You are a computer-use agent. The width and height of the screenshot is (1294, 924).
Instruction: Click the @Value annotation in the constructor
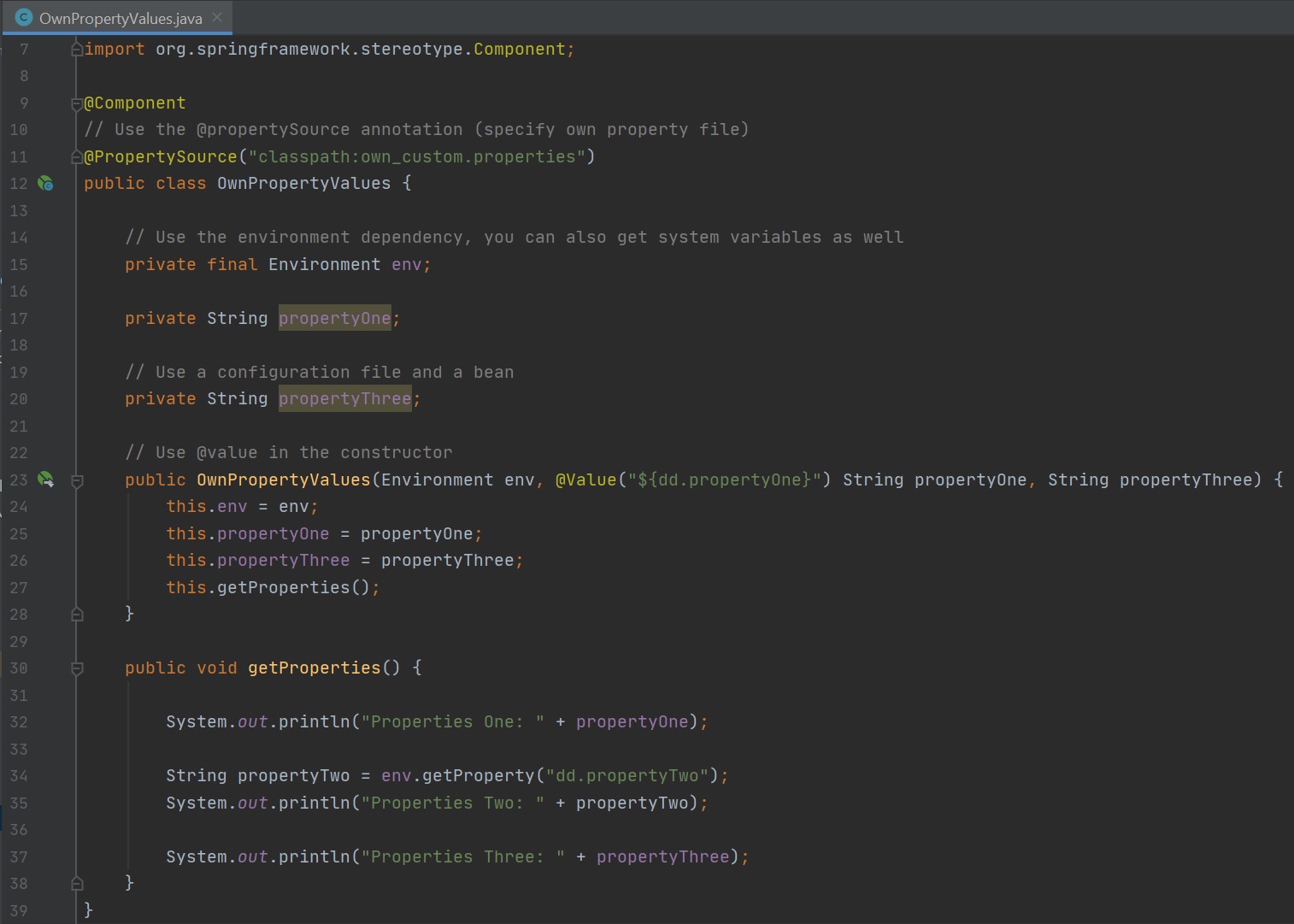(x=585, y=480)
